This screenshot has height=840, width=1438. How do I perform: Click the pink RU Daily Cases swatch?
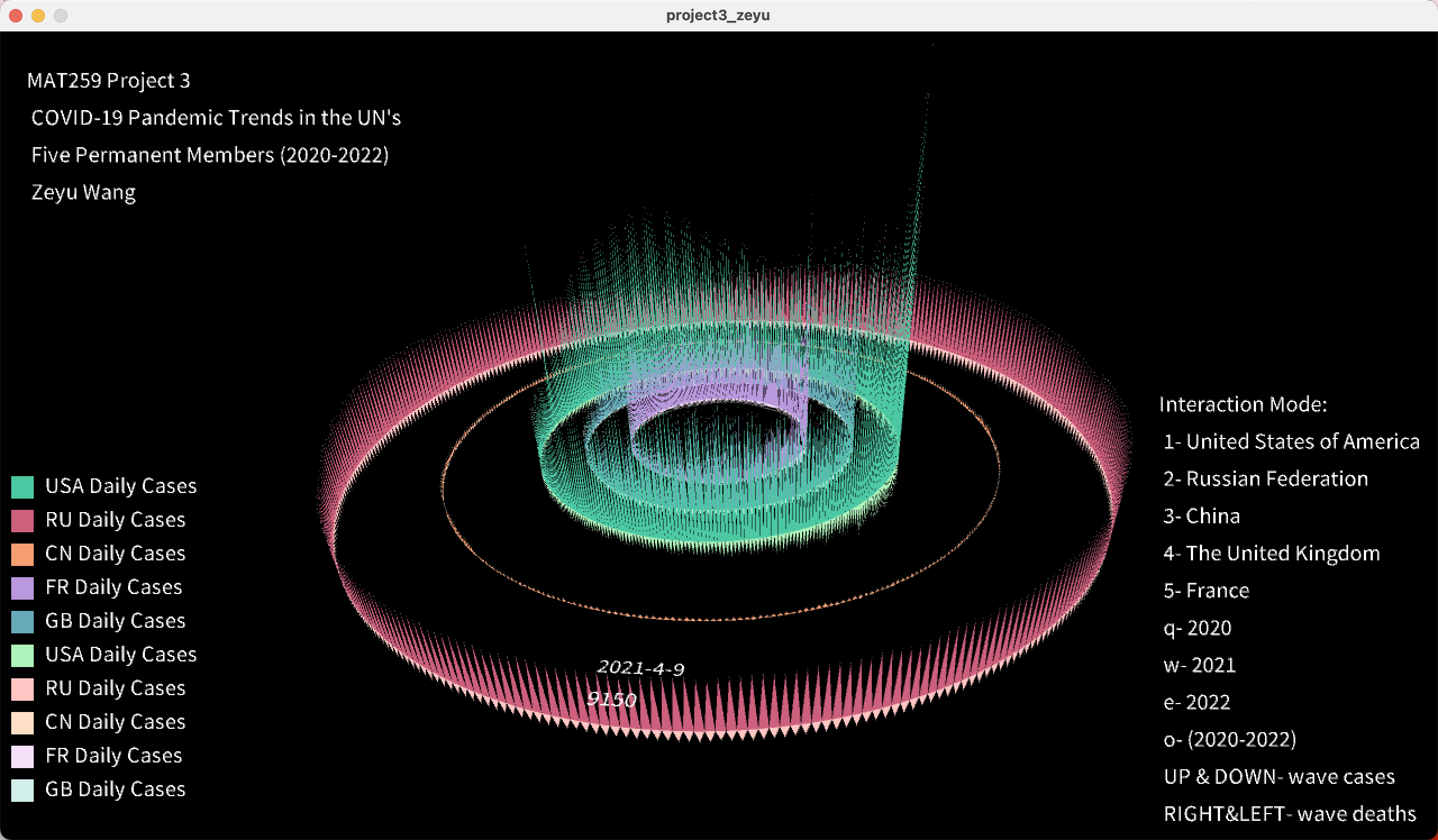(22, 521)
